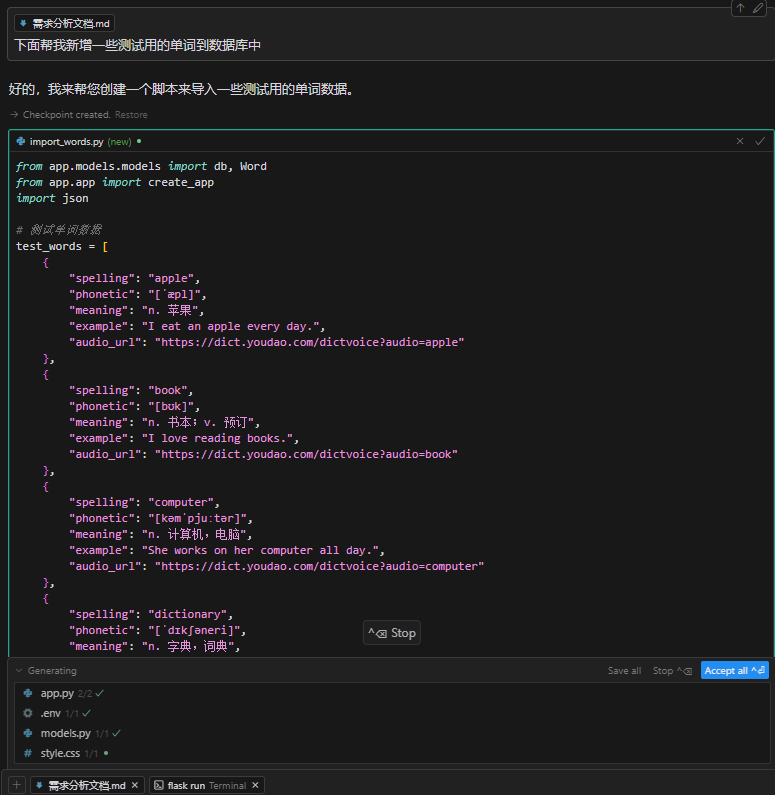Viewport: 775px width, 795px height.
Task: Click the Accept all button
Action: coord(734,670)
